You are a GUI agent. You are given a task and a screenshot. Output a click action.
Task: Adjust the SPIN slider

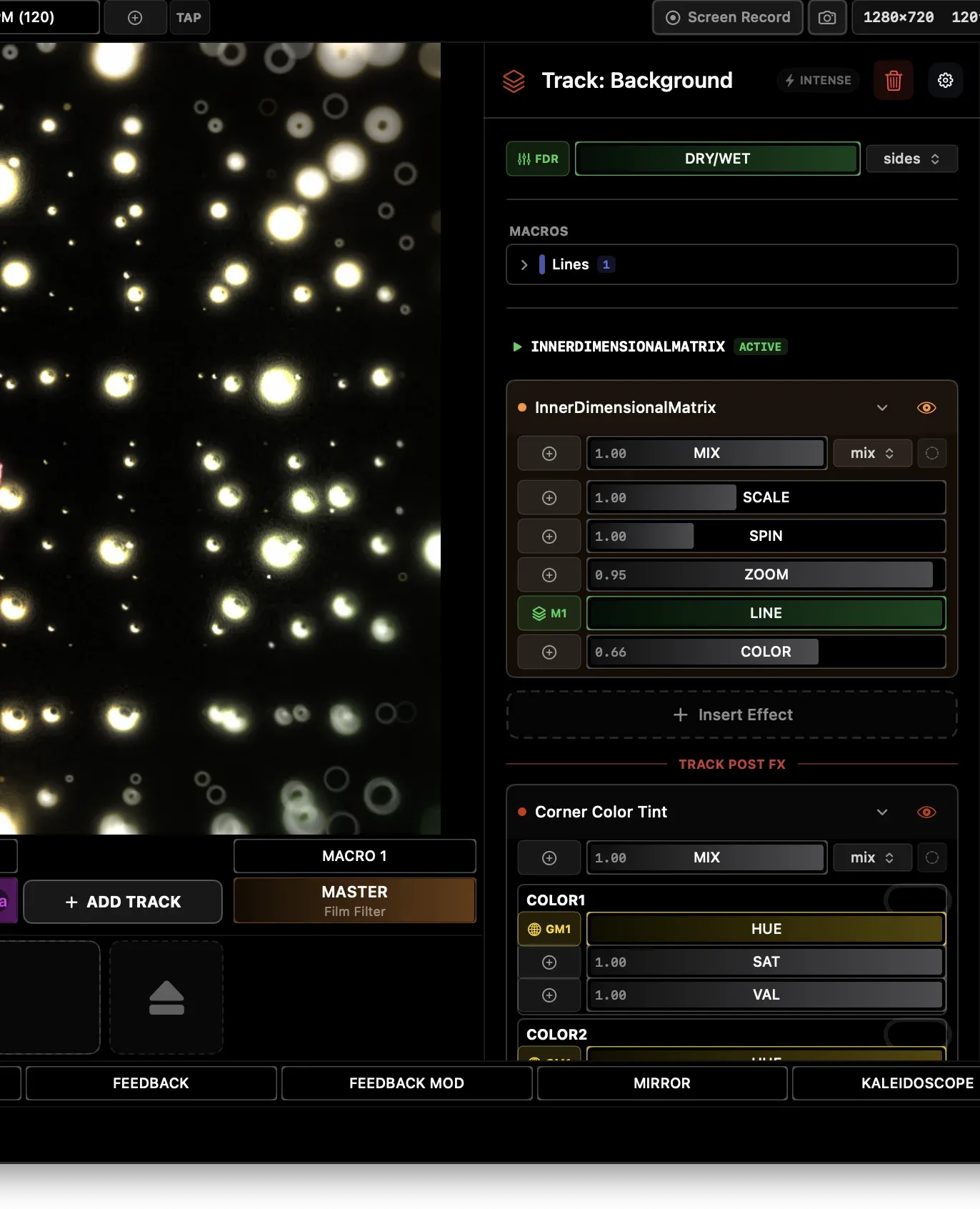point(766,536)
